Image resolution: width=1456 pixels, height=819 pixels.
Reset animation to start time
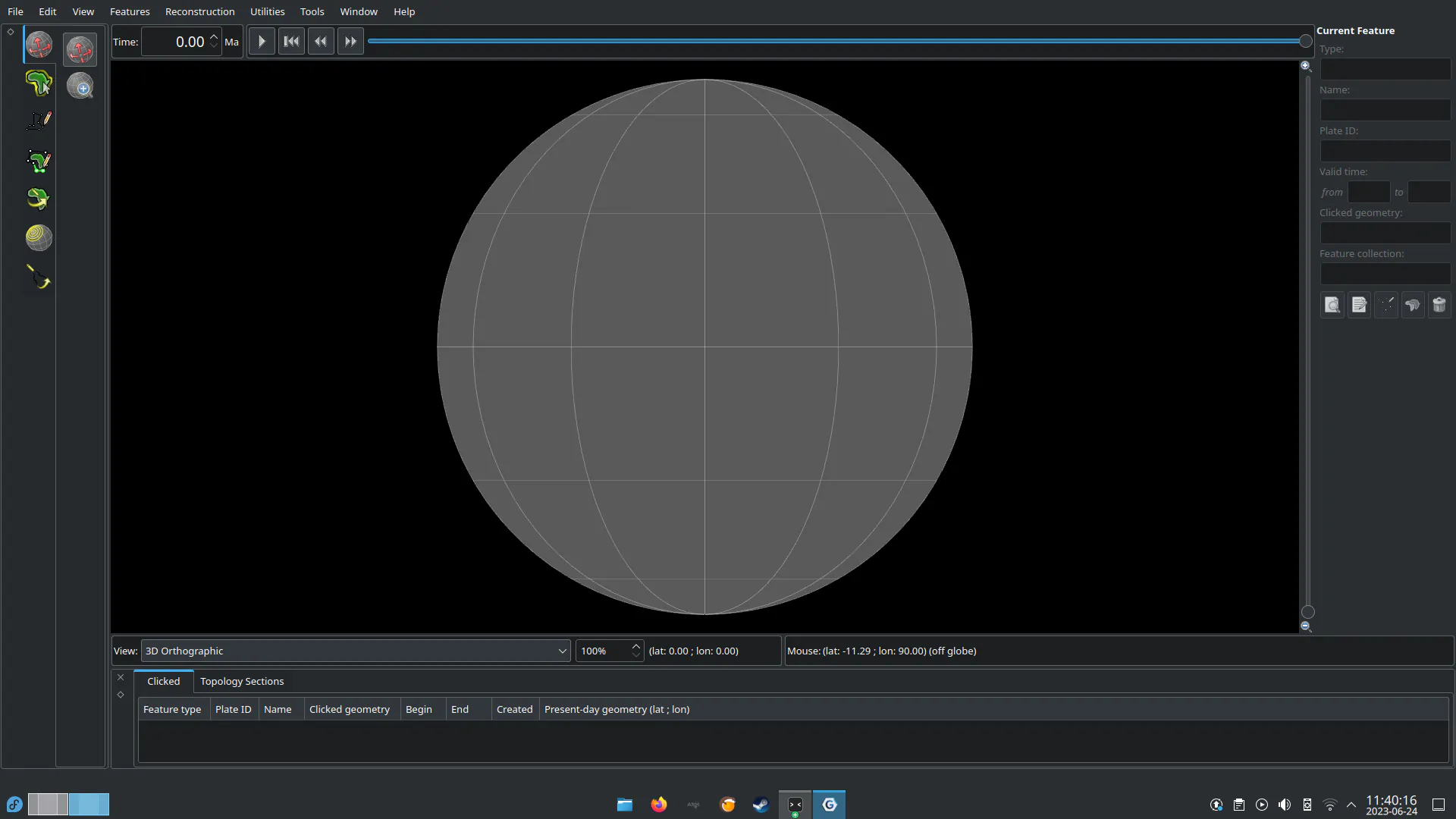point(291,42)
